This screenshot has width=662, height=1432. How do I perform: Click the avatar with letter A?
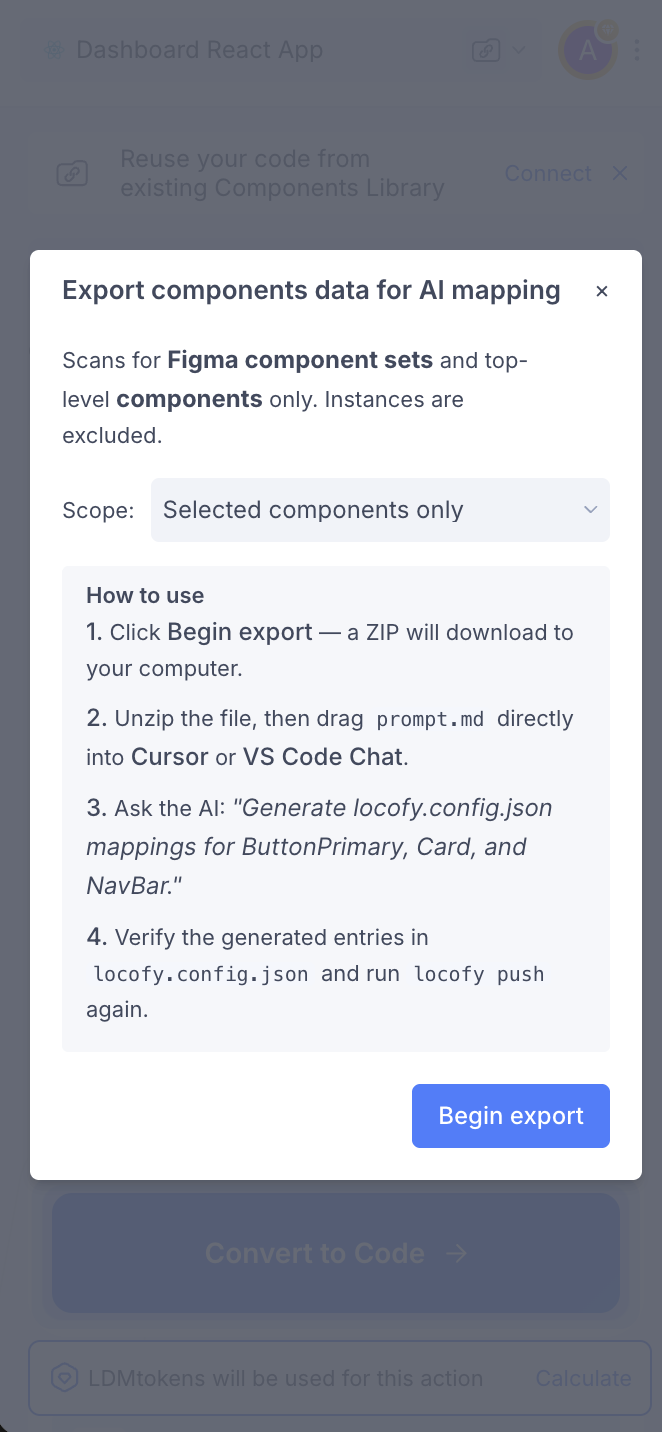[588, 49]
